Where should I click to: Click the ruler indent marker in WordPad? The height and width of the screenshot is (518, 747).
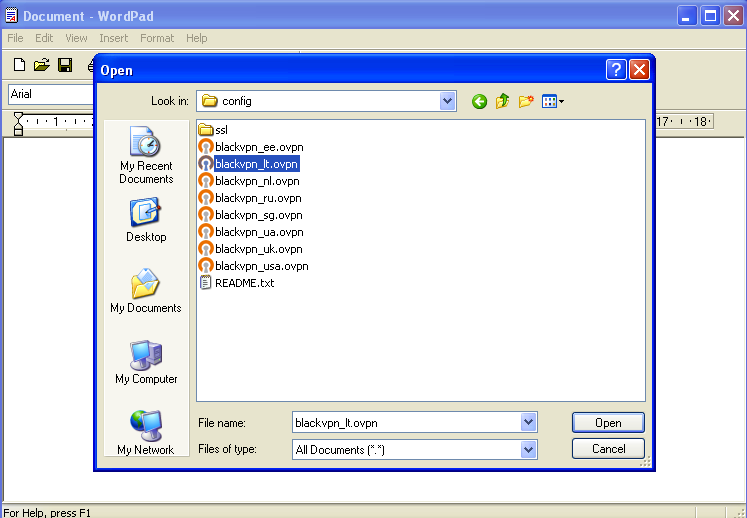click(18, 123)
